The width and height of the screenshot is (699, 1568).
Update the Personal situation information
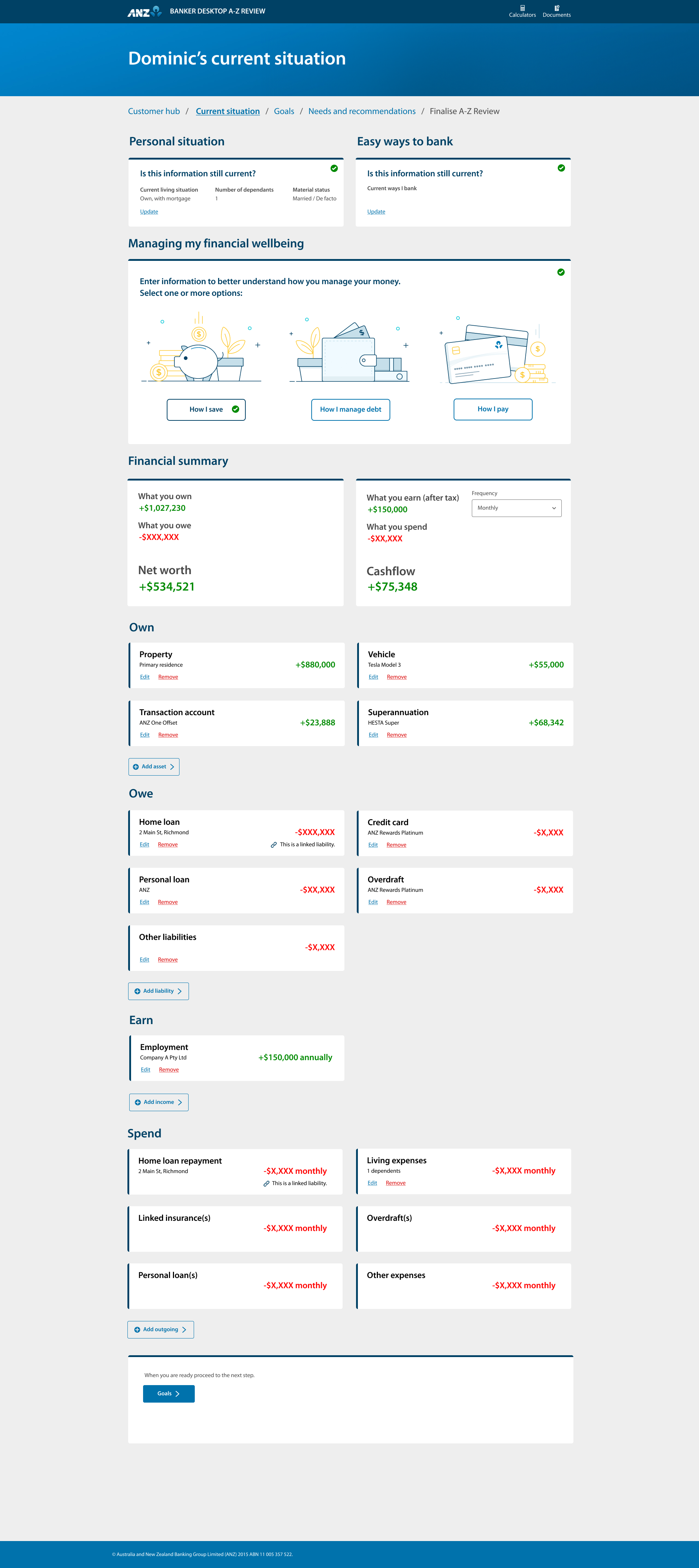pos(149,211)
